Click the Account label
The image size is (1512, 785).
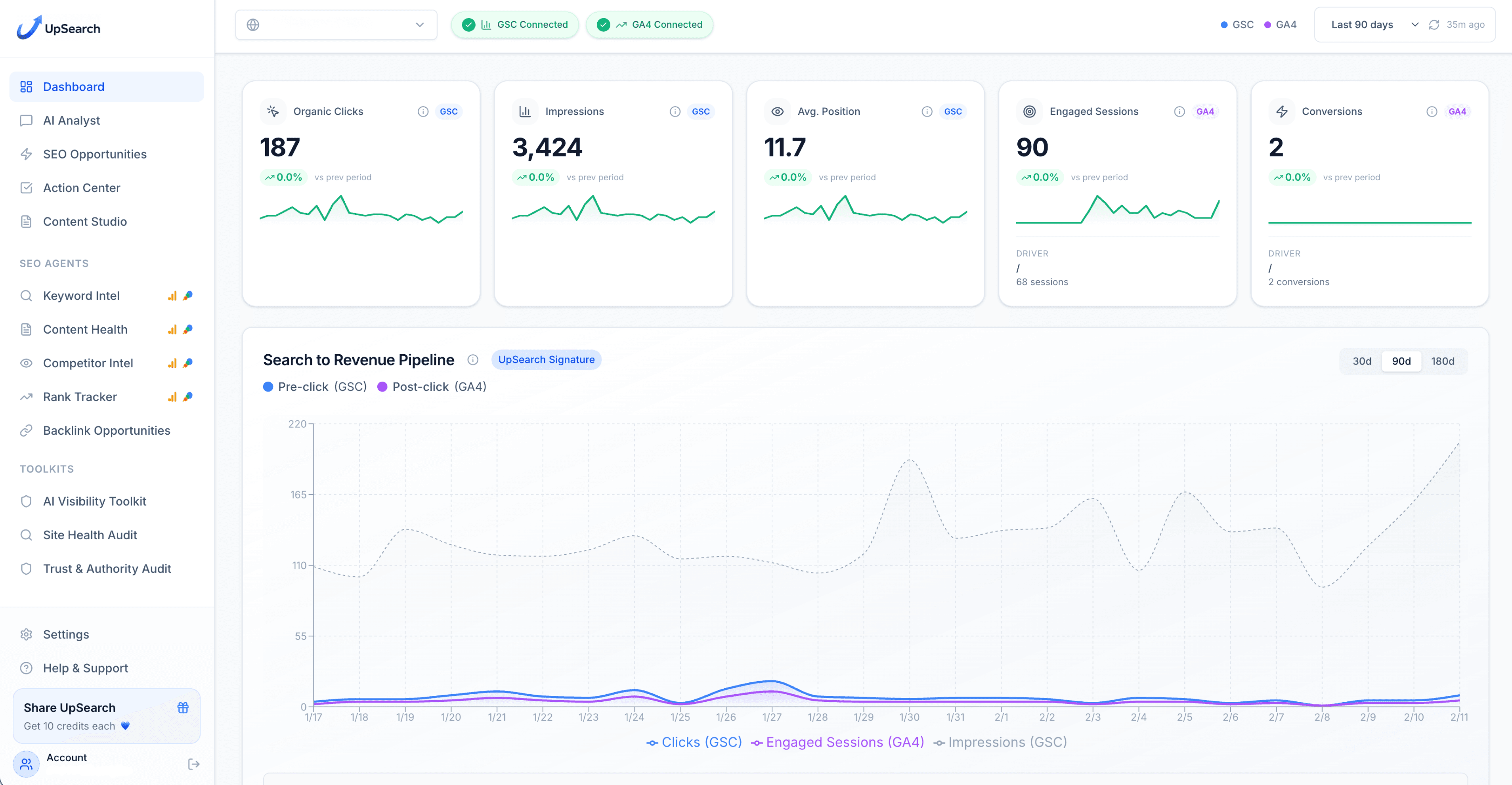[x=66, y=757]
